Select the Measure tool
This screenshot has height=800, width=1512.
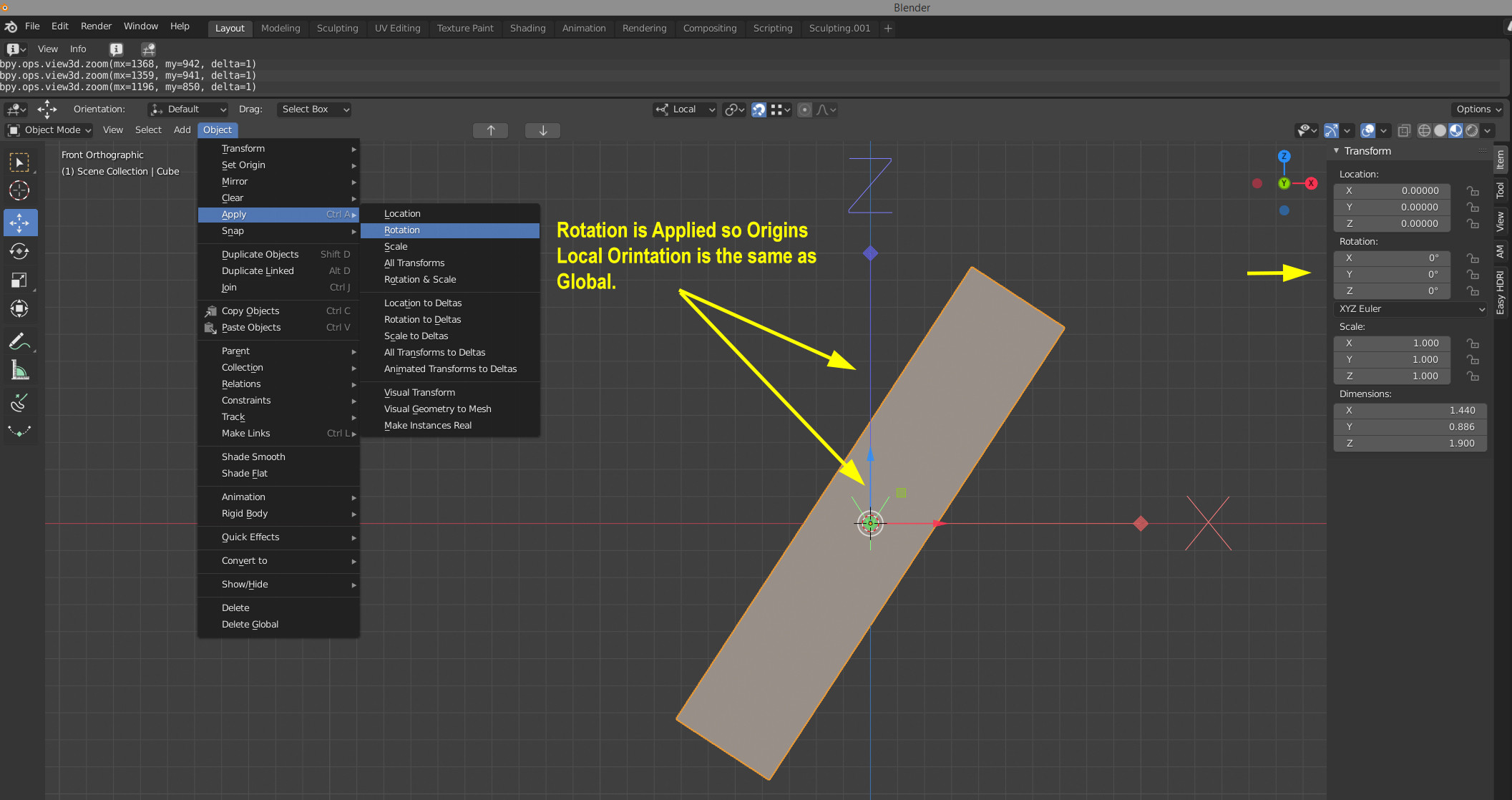click(x=19, y=370)
